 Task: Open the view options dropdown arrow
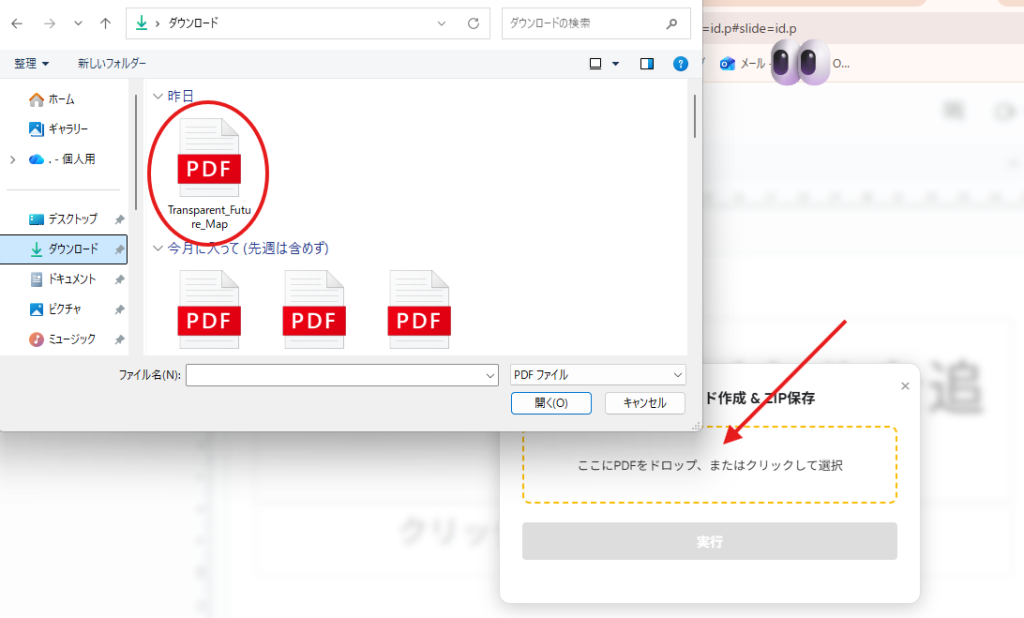(x=616, y=64)
